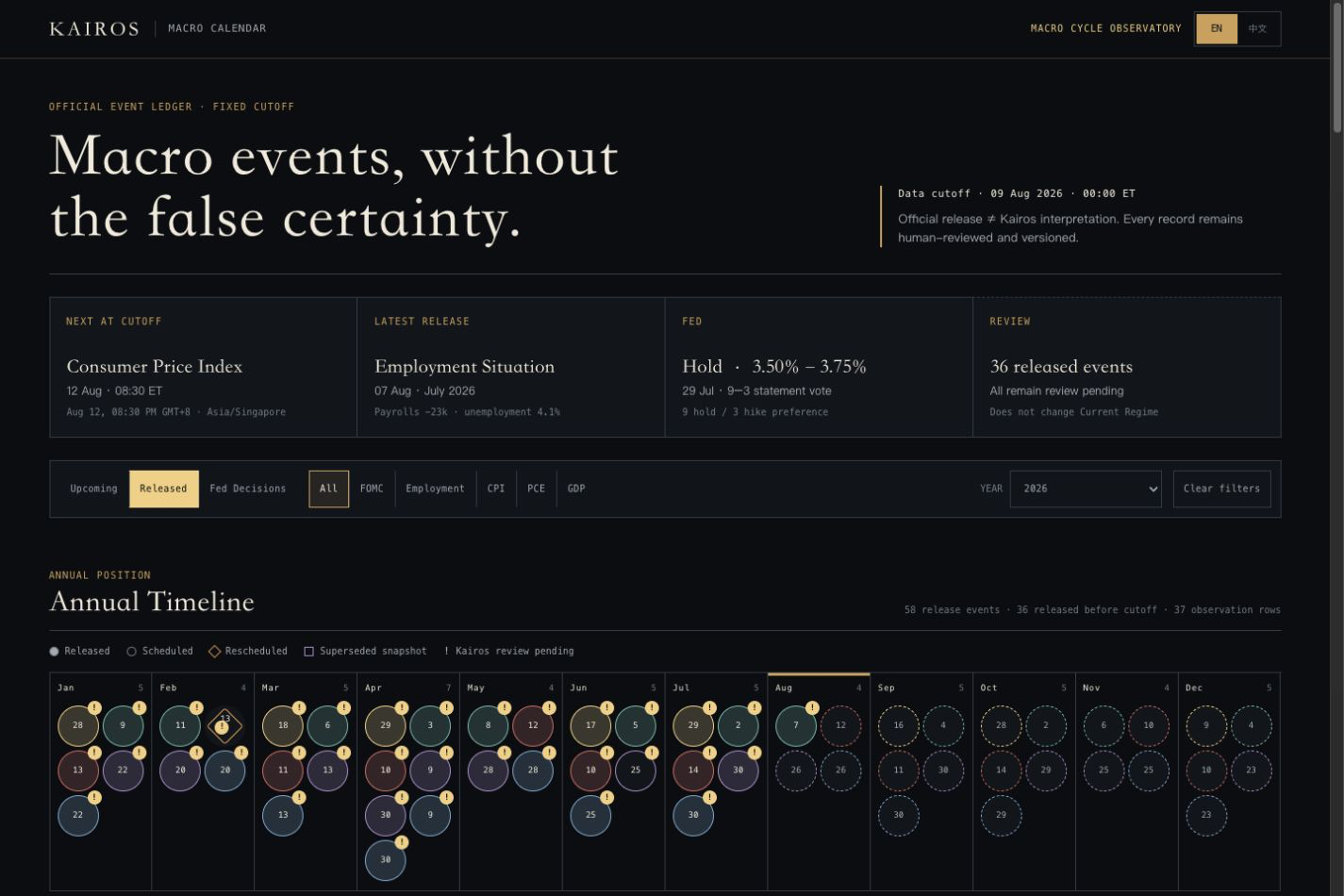Open the Aug 7 released event marker
Viewport: 1344px width, 896px height.
click(x=796, y=725)
